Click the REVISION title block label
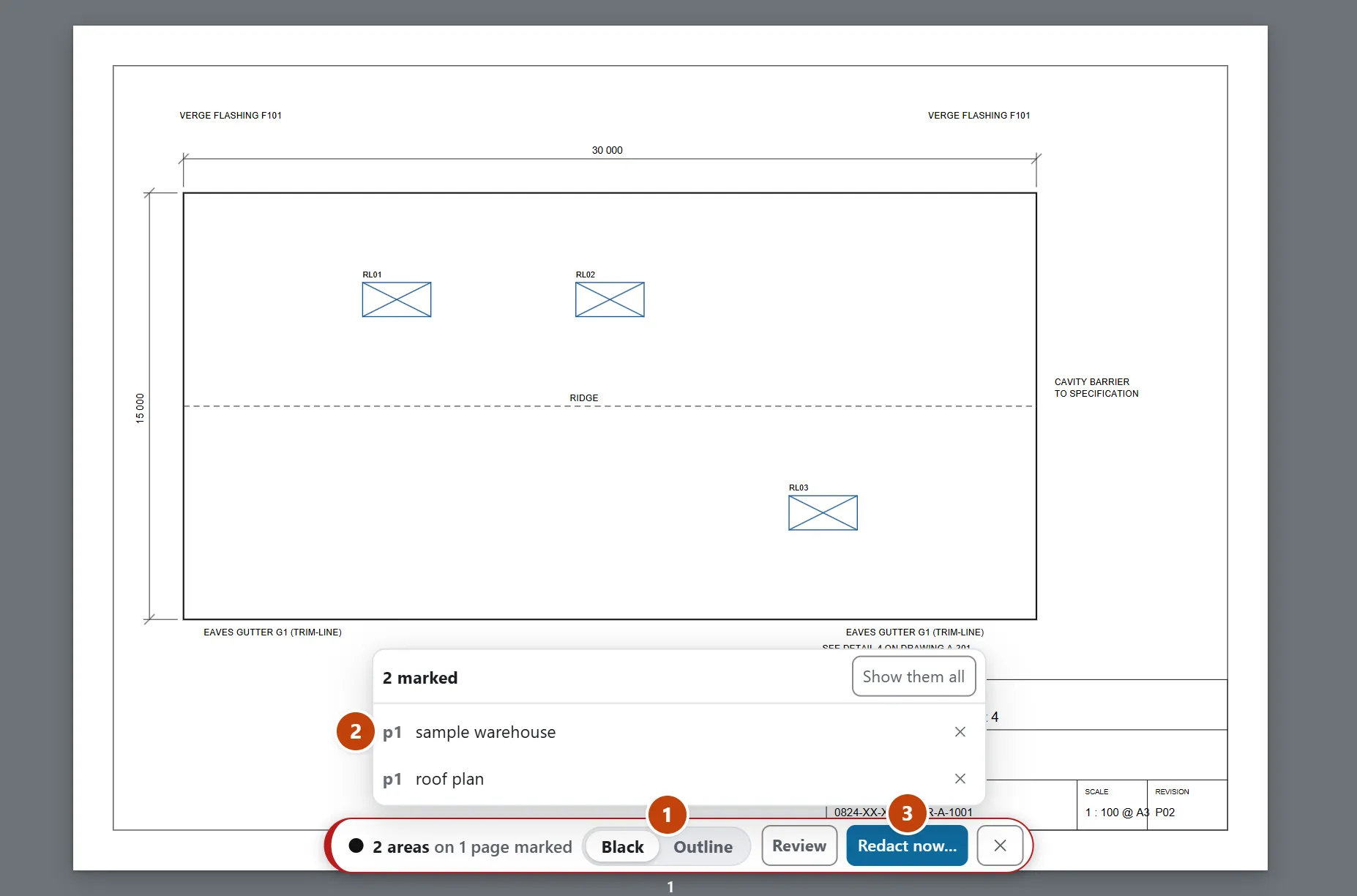The height and width of the screenshot is (896, 1357). point(1172,792)
